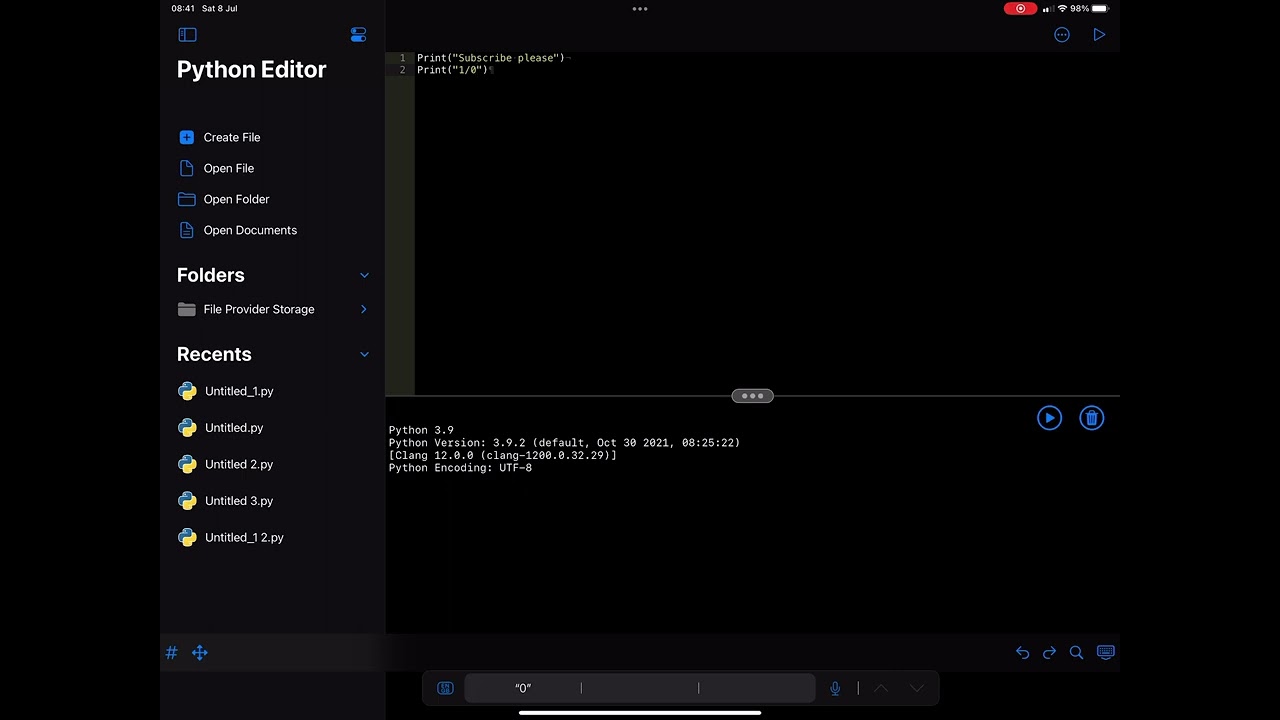Open recent file Untitled_1.py
The image size is (1280, 720).
click(x=239, y=391)
